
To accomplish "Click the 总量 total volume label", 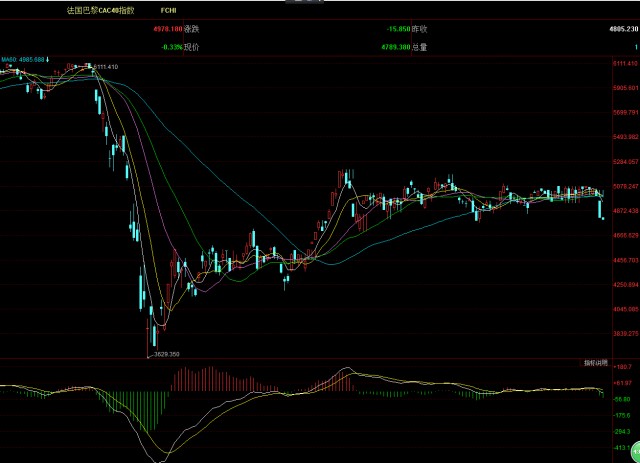I will [419, 47].
